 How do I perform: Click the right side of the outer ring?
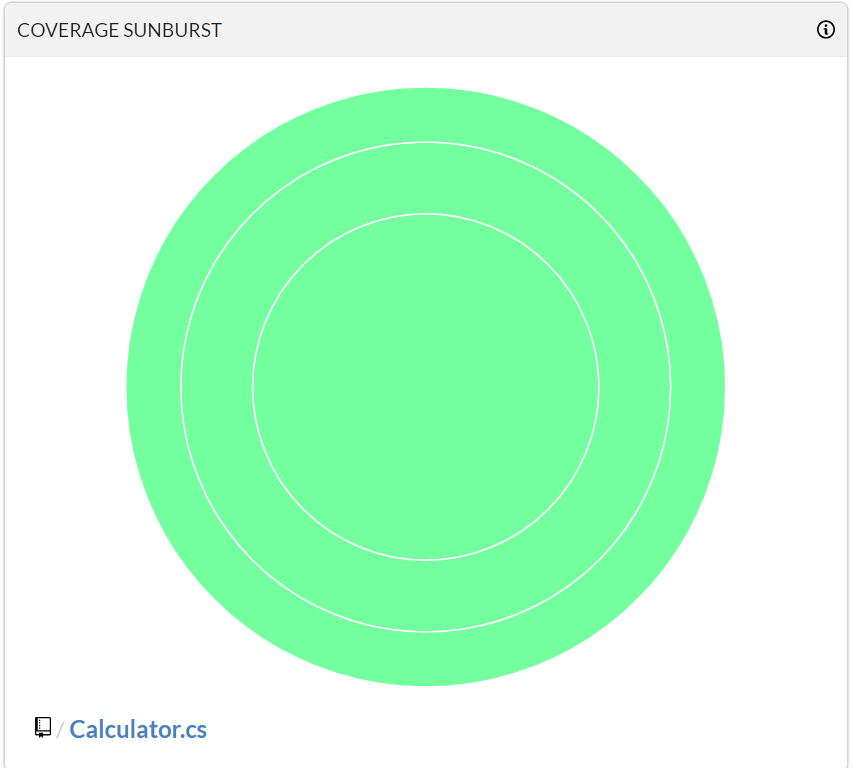(698, 387)
